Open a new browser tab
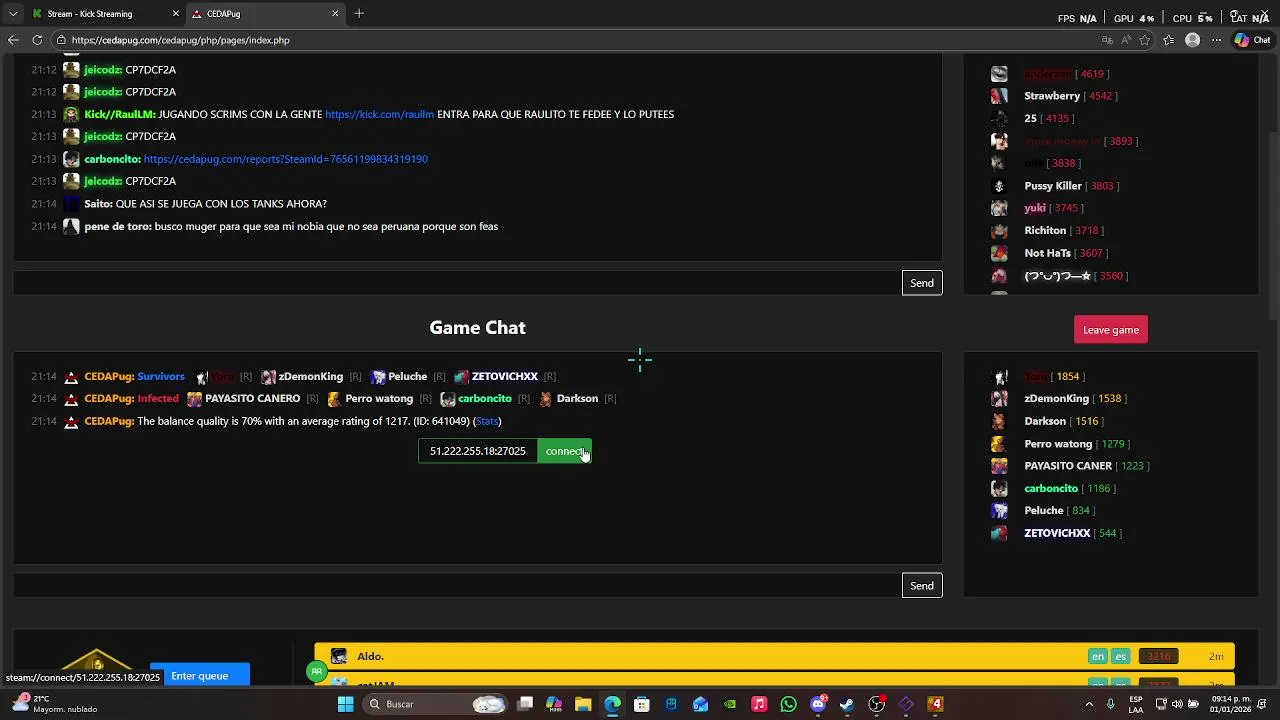 [x=359, y=14]
